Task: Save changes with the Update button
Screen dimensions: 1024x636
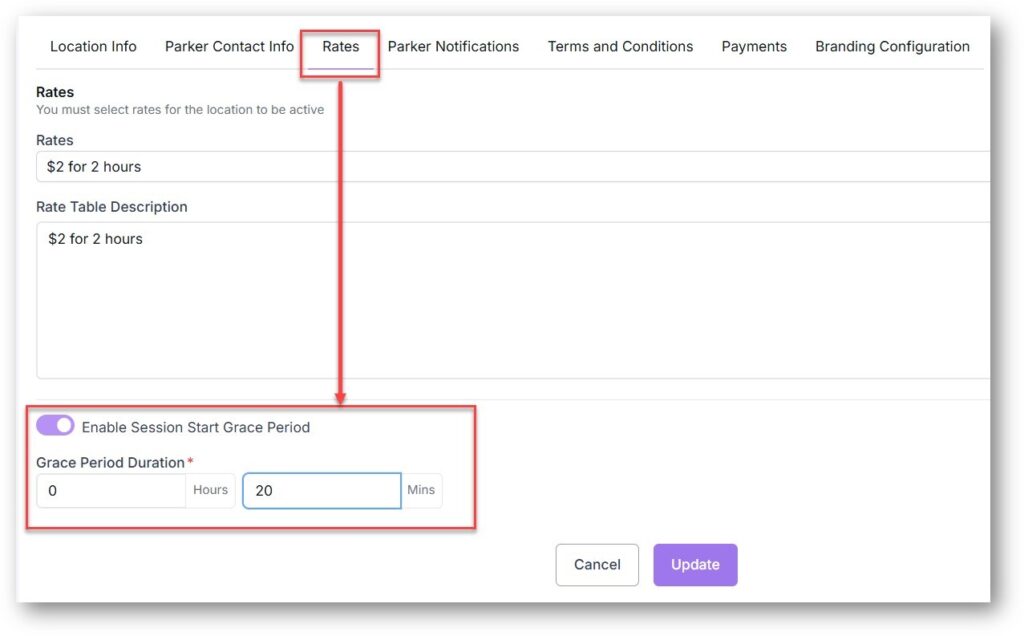Action: click(x=695, y=565)
